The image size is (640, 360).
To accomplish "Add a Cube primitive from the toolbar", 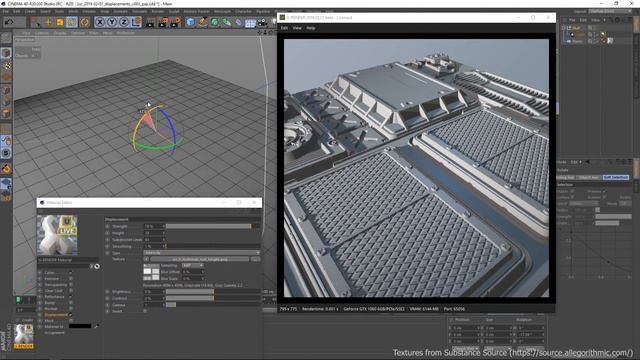I will pyautogui.click(x=190, y=22).
